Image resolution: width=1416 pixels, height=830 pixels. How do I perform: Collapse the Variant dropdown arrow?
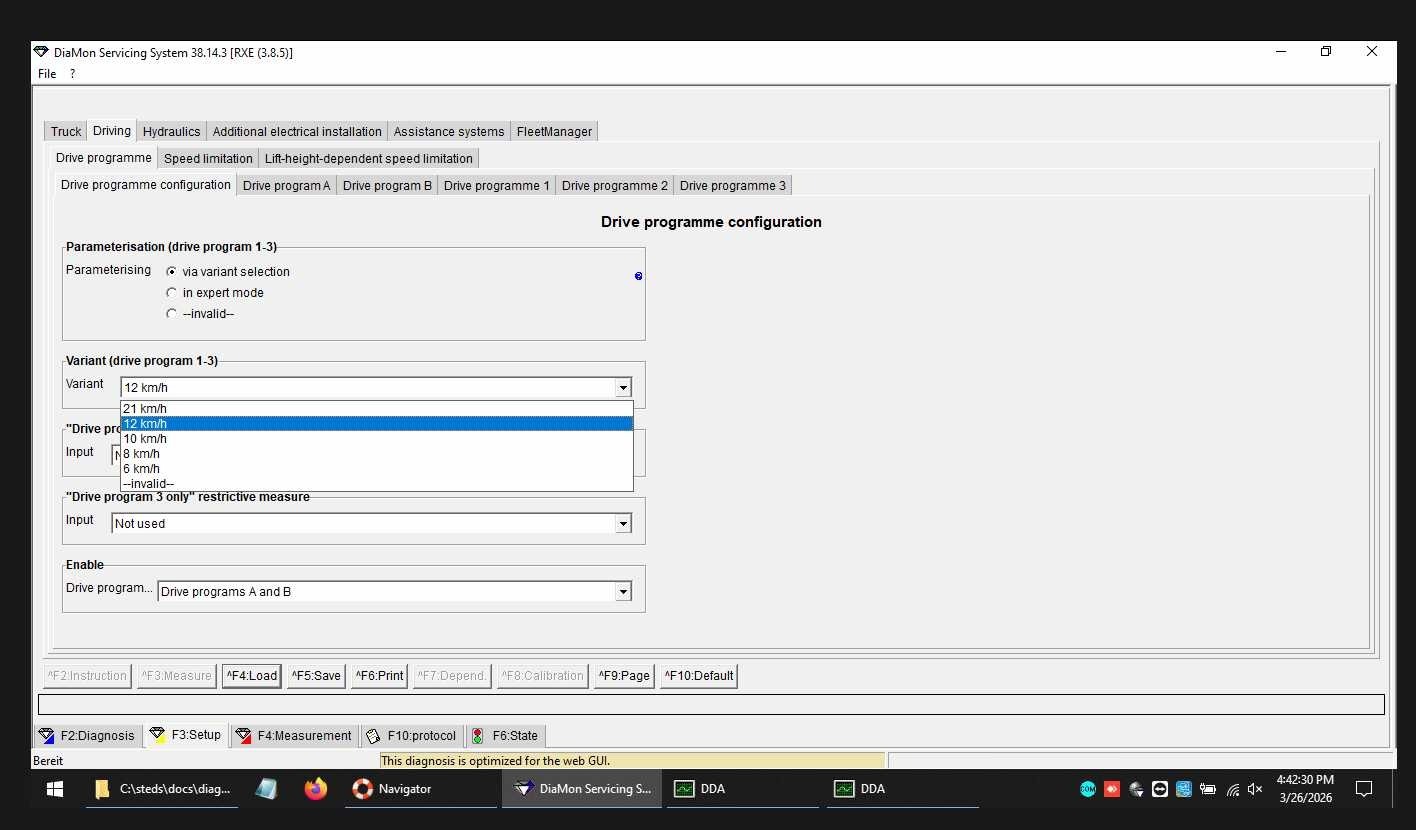623,388
